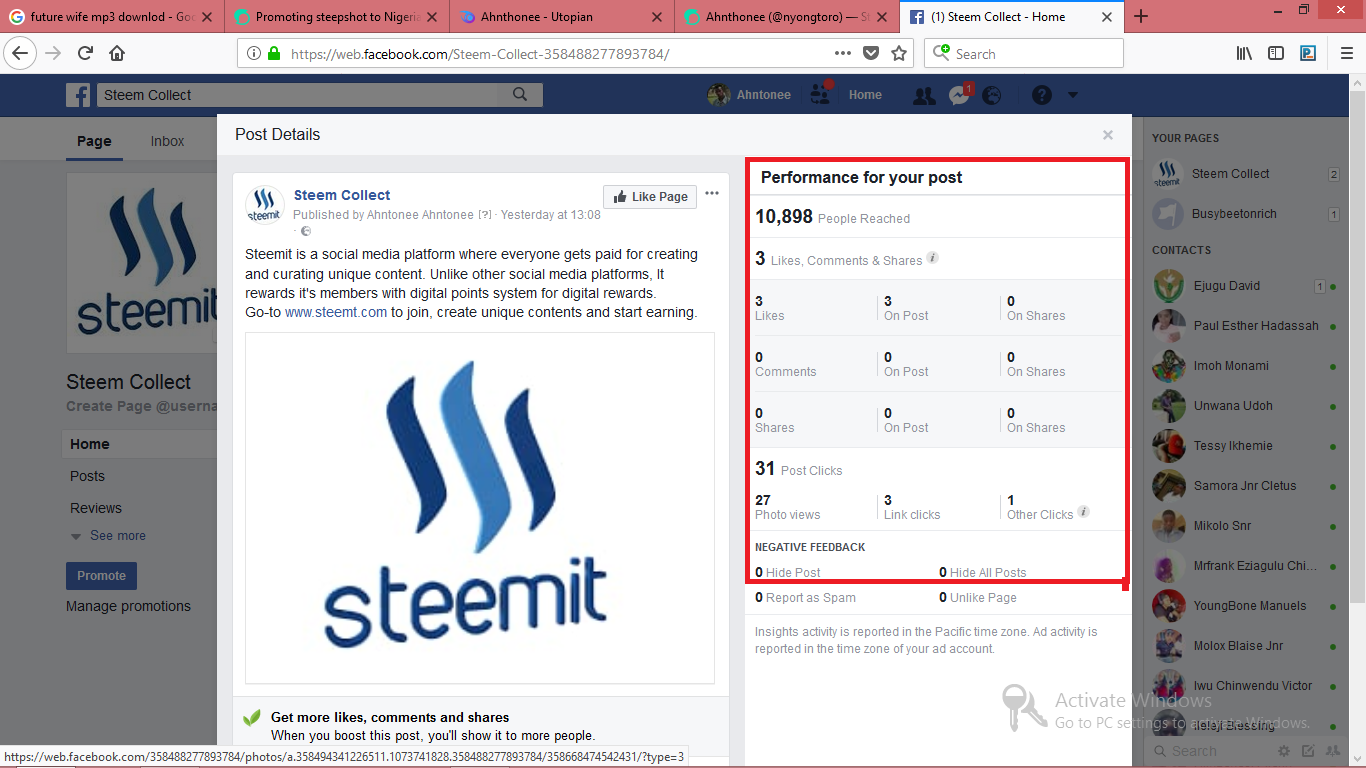
Task: Switch to future wife mp3 Google tab
Action: tap(112, 17)
